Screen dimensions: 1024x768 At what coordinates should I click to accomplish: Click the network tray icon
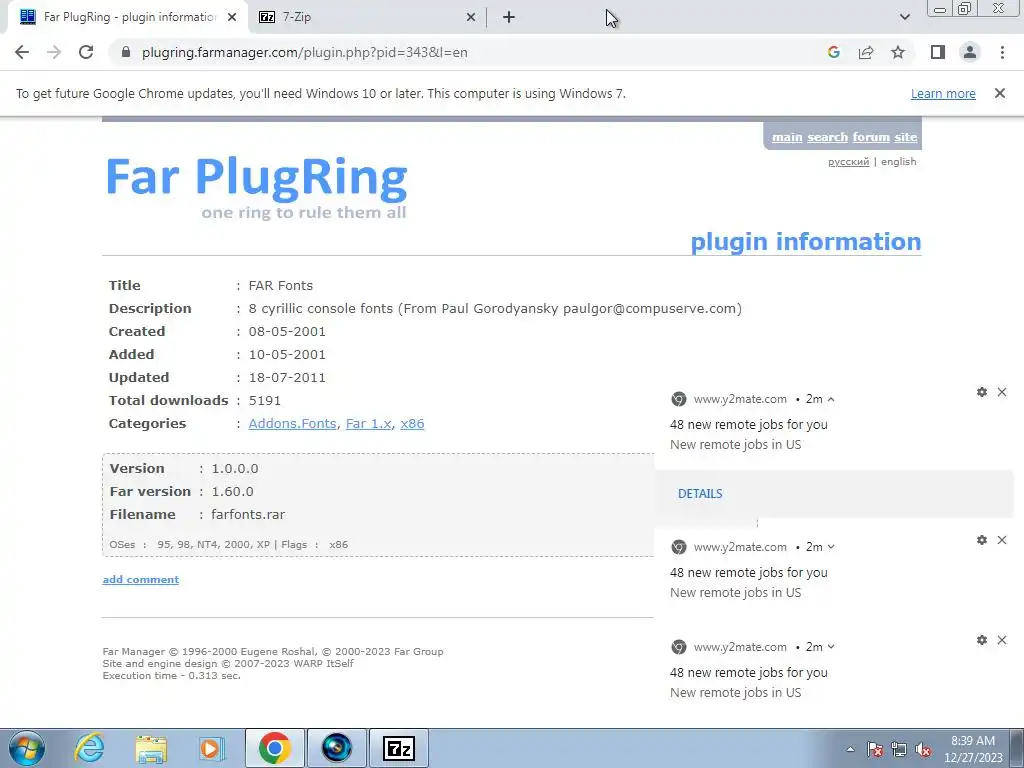pos(899,750)
